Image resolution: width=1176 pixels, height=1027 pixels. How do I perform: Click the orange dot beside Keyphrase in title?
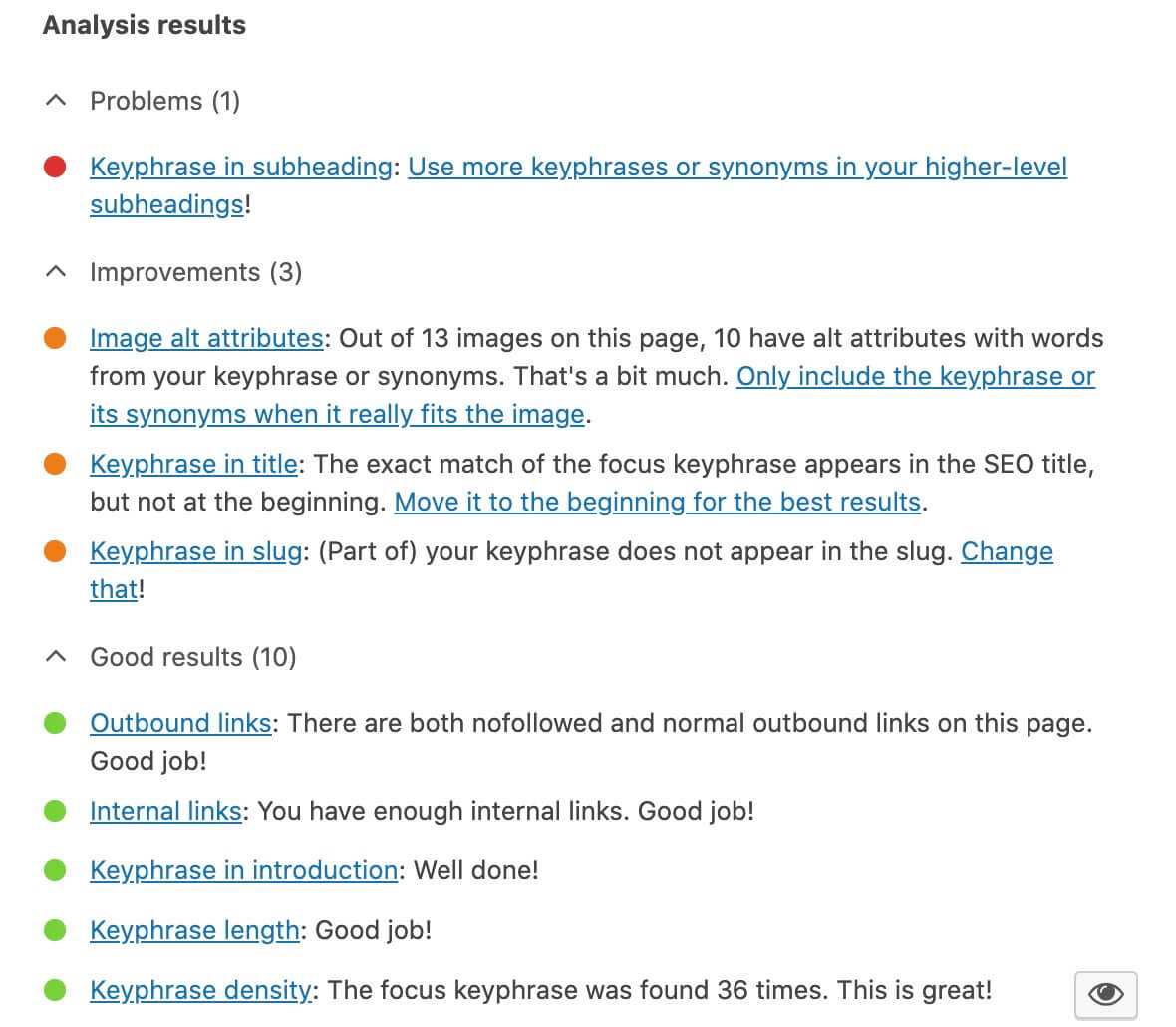[56, 463]
